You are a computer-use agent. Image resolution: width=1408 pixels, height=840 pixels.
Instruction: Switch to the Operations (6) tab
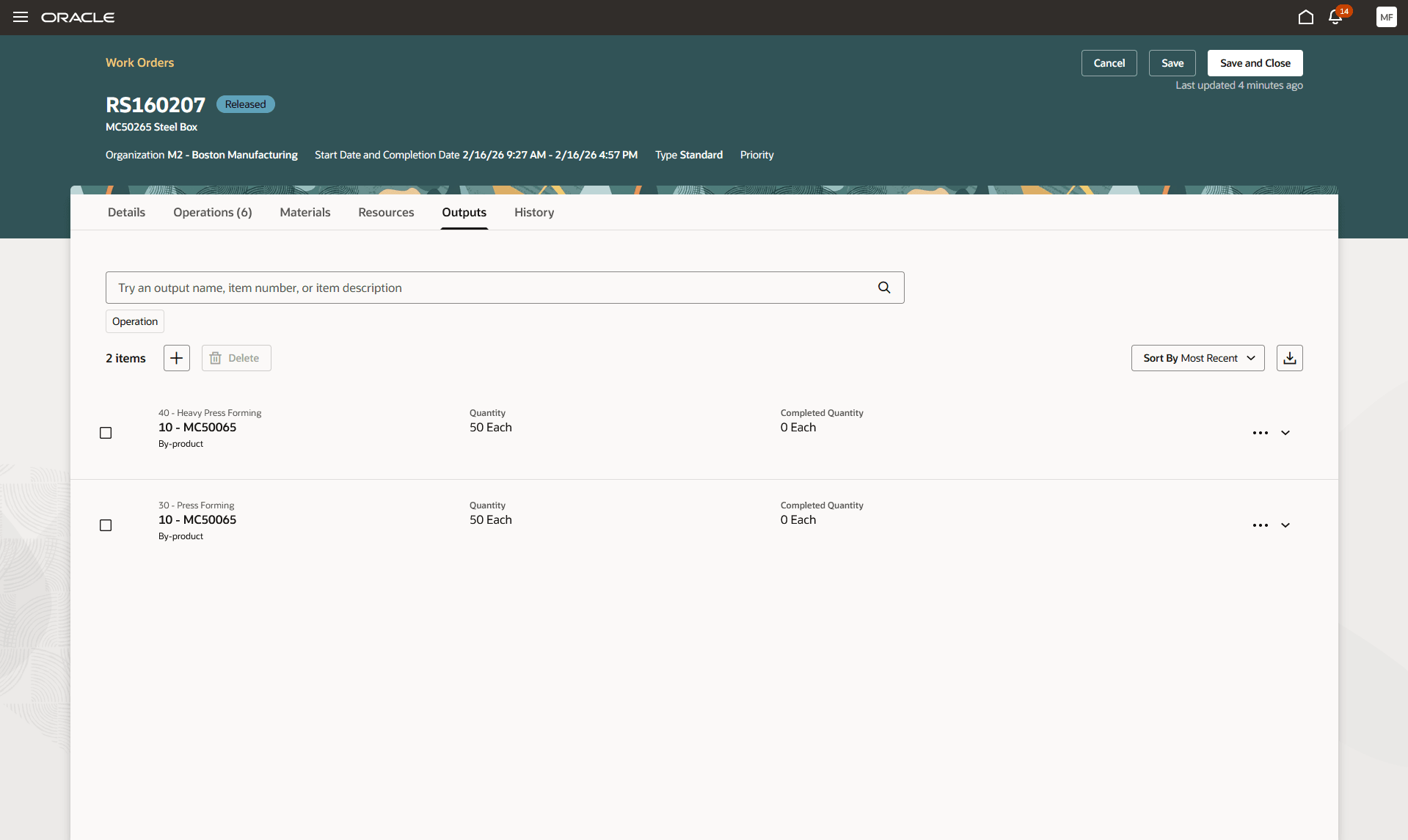pos(213,212)
